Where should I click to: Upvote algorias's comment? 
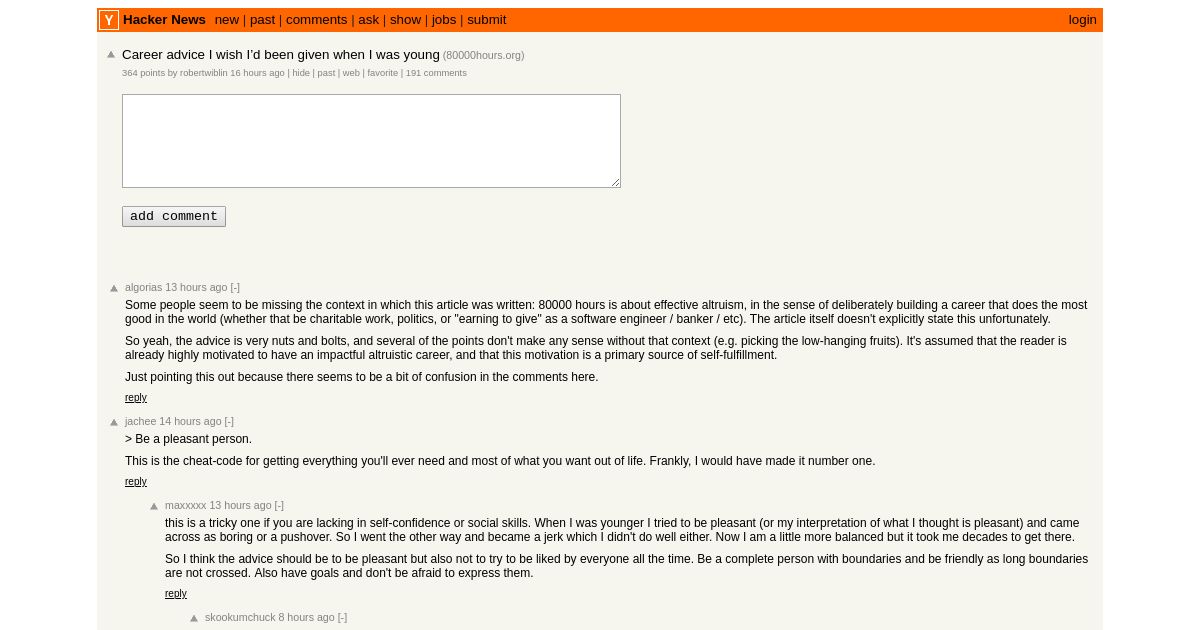pyautogui.click(x=114, y=288)
